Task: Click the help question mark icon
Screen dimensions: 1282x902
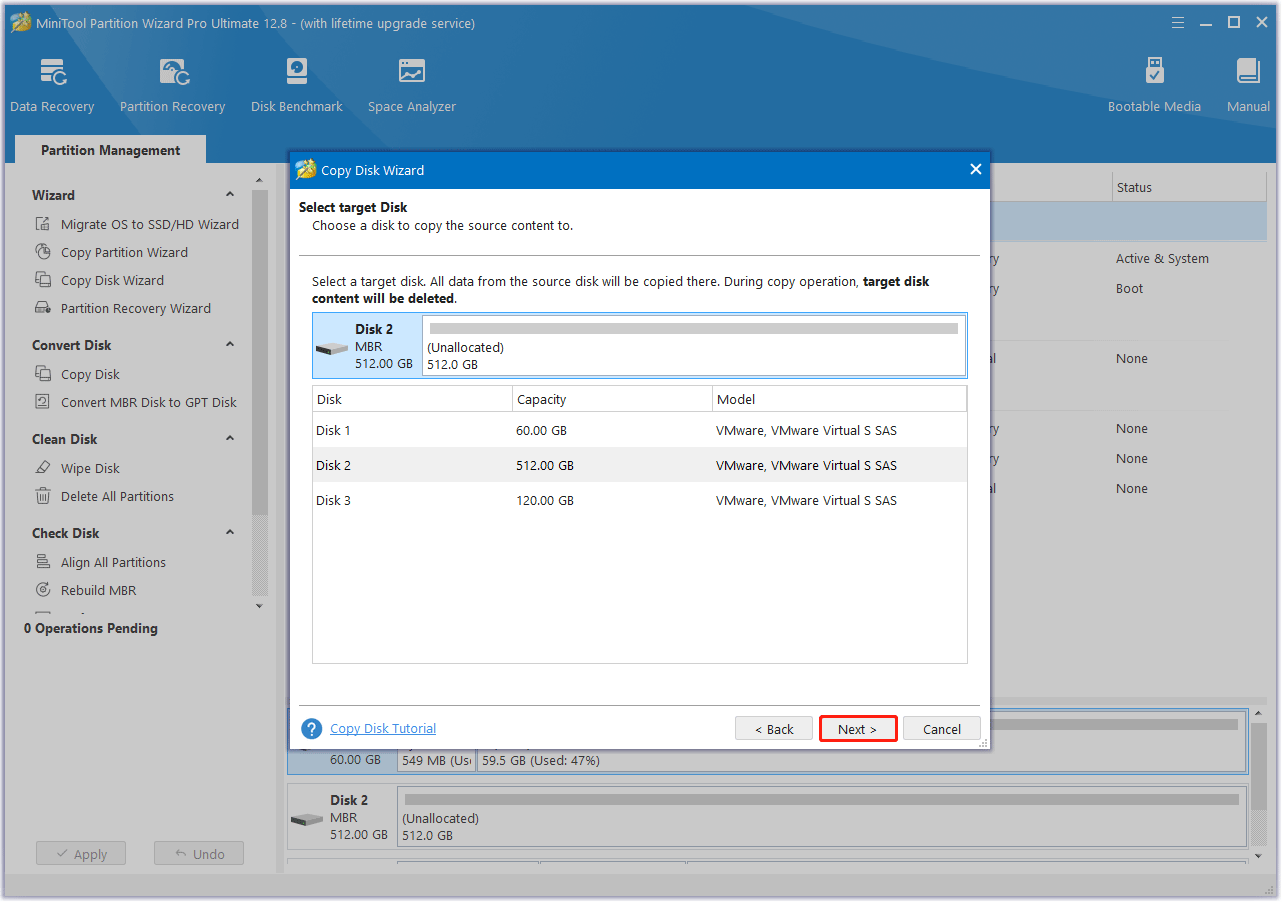Action: [x=312, y=729]
